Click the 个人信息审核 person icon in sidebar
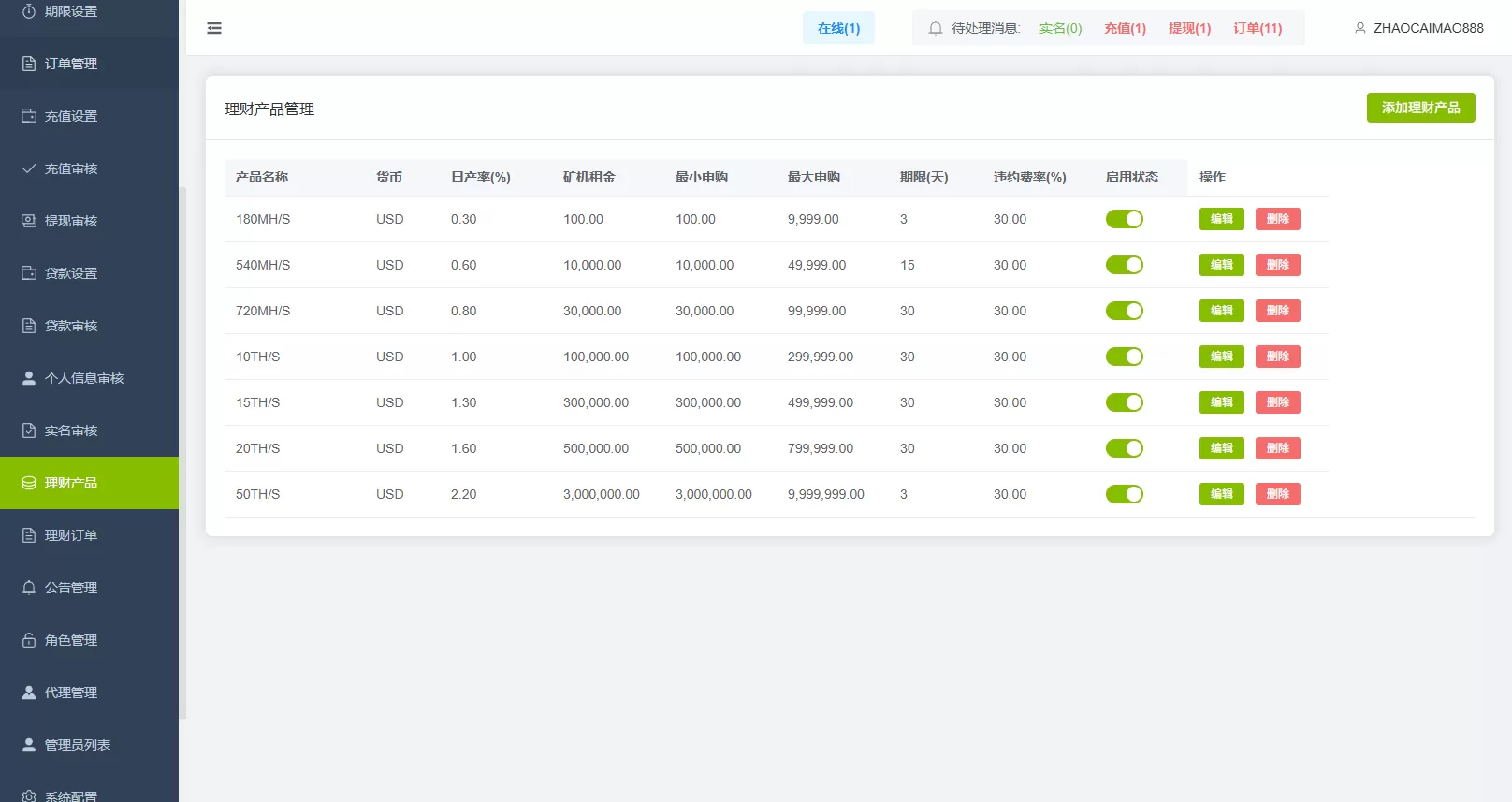The image size is (1512, 802). 29,378
